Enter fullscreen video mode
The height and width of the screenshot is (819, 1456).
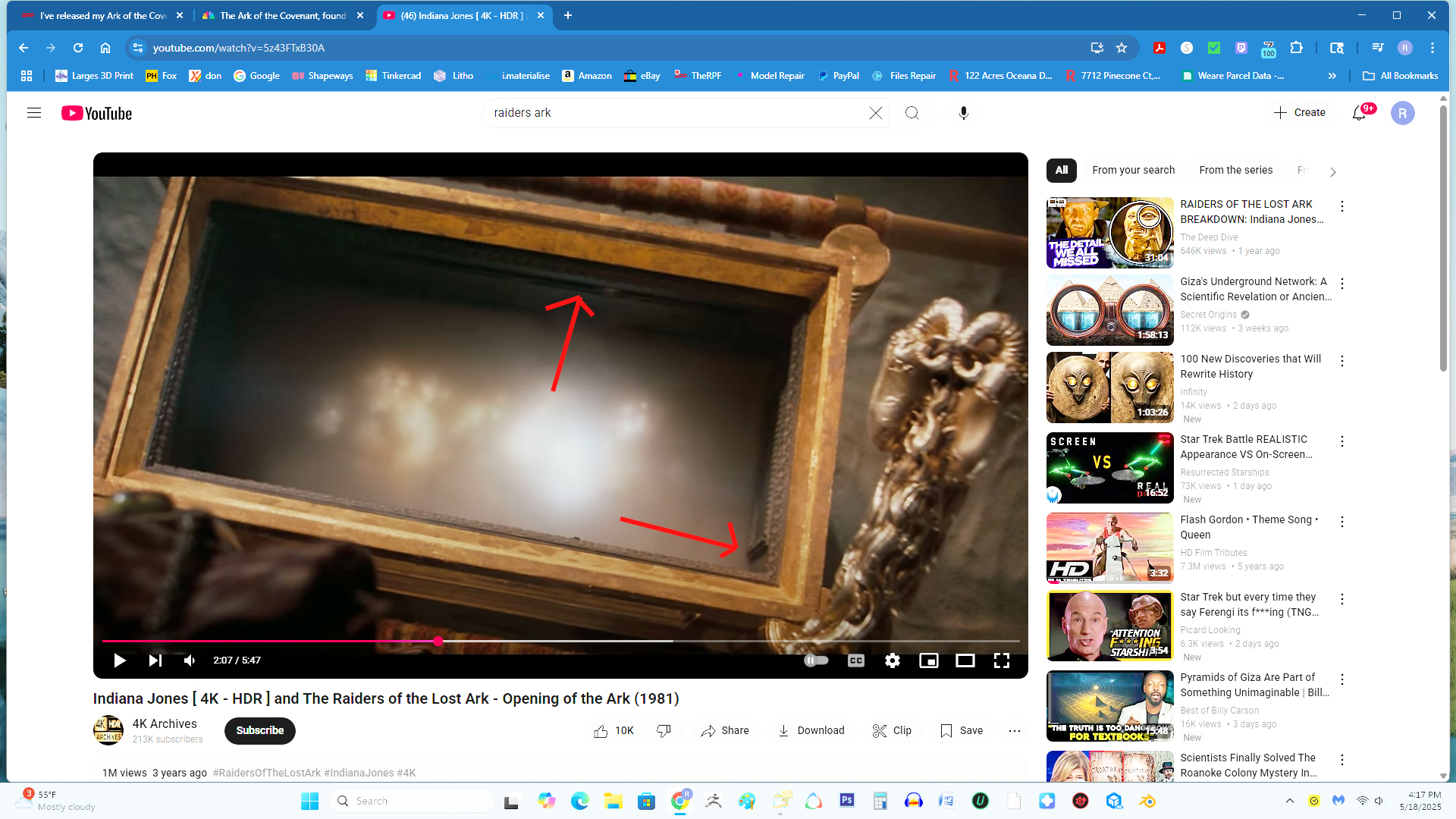coord(1002,661)
